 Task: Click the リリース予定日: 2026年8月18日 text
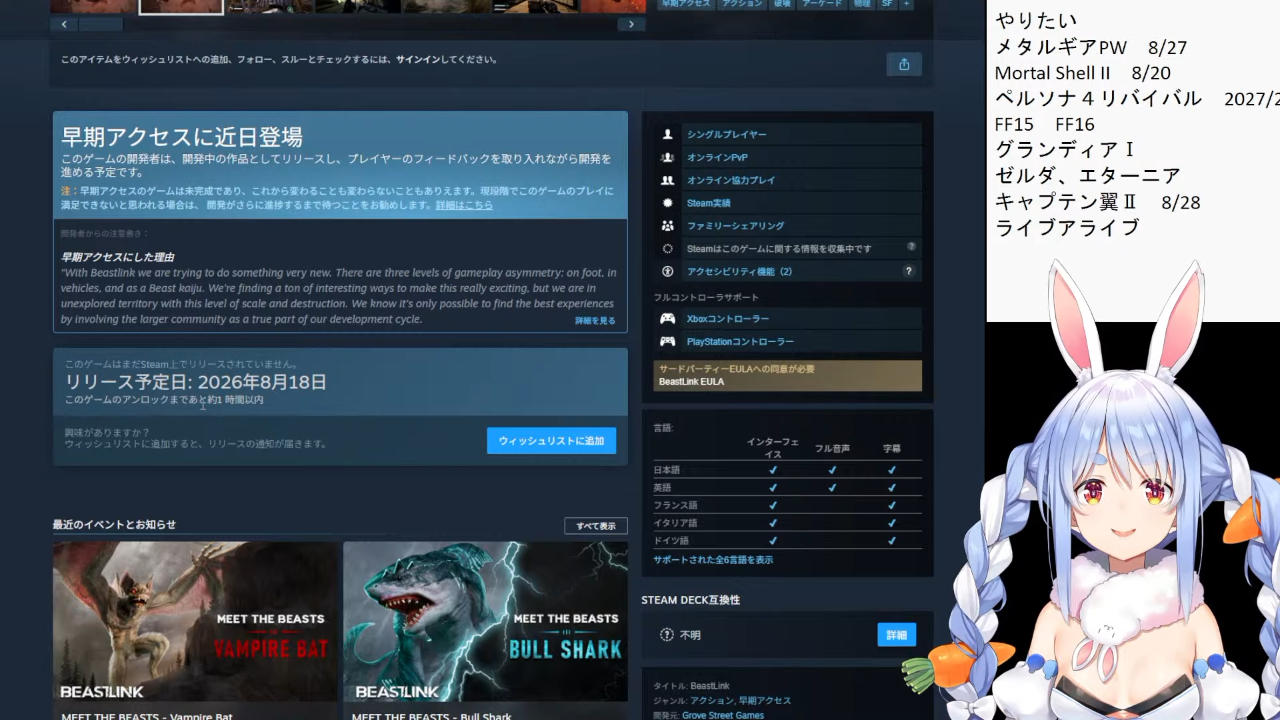tap(196, 382)
